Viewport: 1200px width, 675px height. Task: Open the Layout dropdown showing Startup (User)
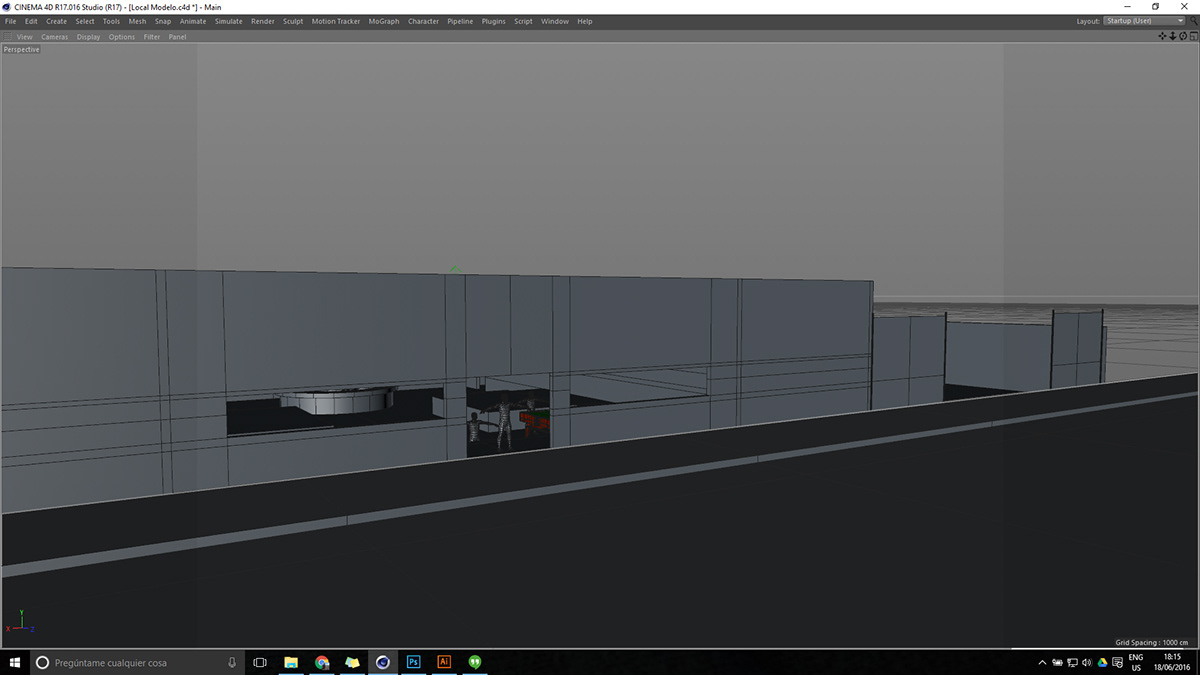tap(1144, 21)
